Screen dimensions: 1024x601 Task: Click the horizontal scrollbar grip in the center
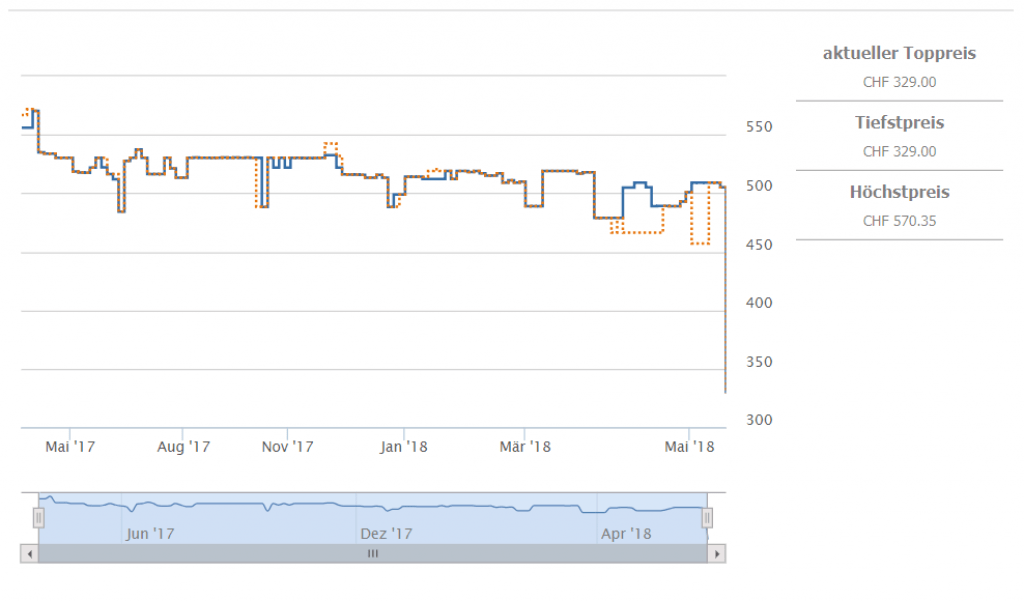point(373,553)
